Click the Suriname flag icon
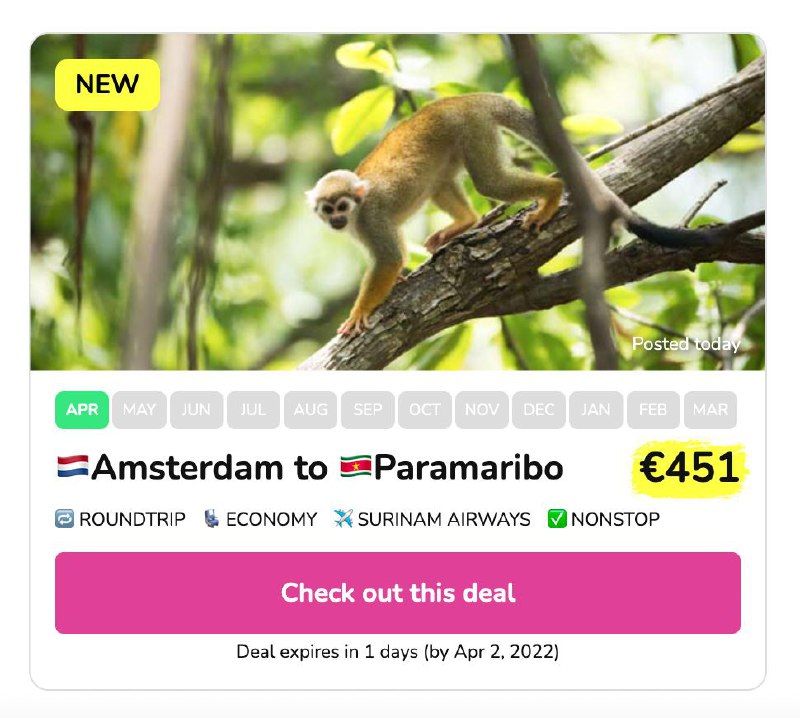800x718 pixels. 355,466
